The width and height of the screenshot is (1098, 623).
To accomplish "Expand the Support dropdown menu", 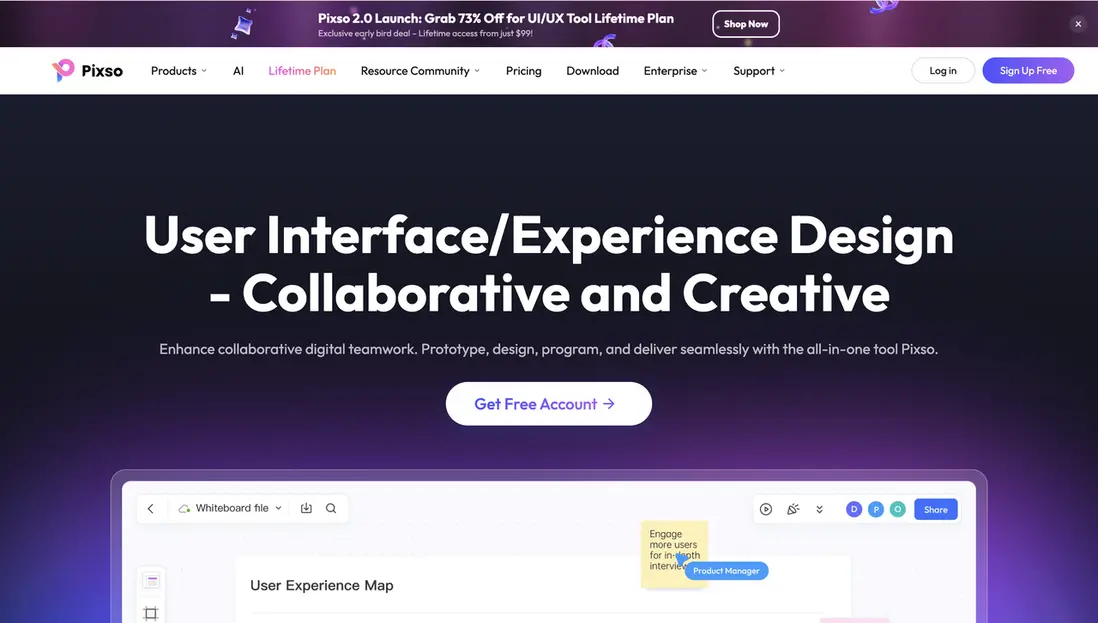I will [759, 71].
